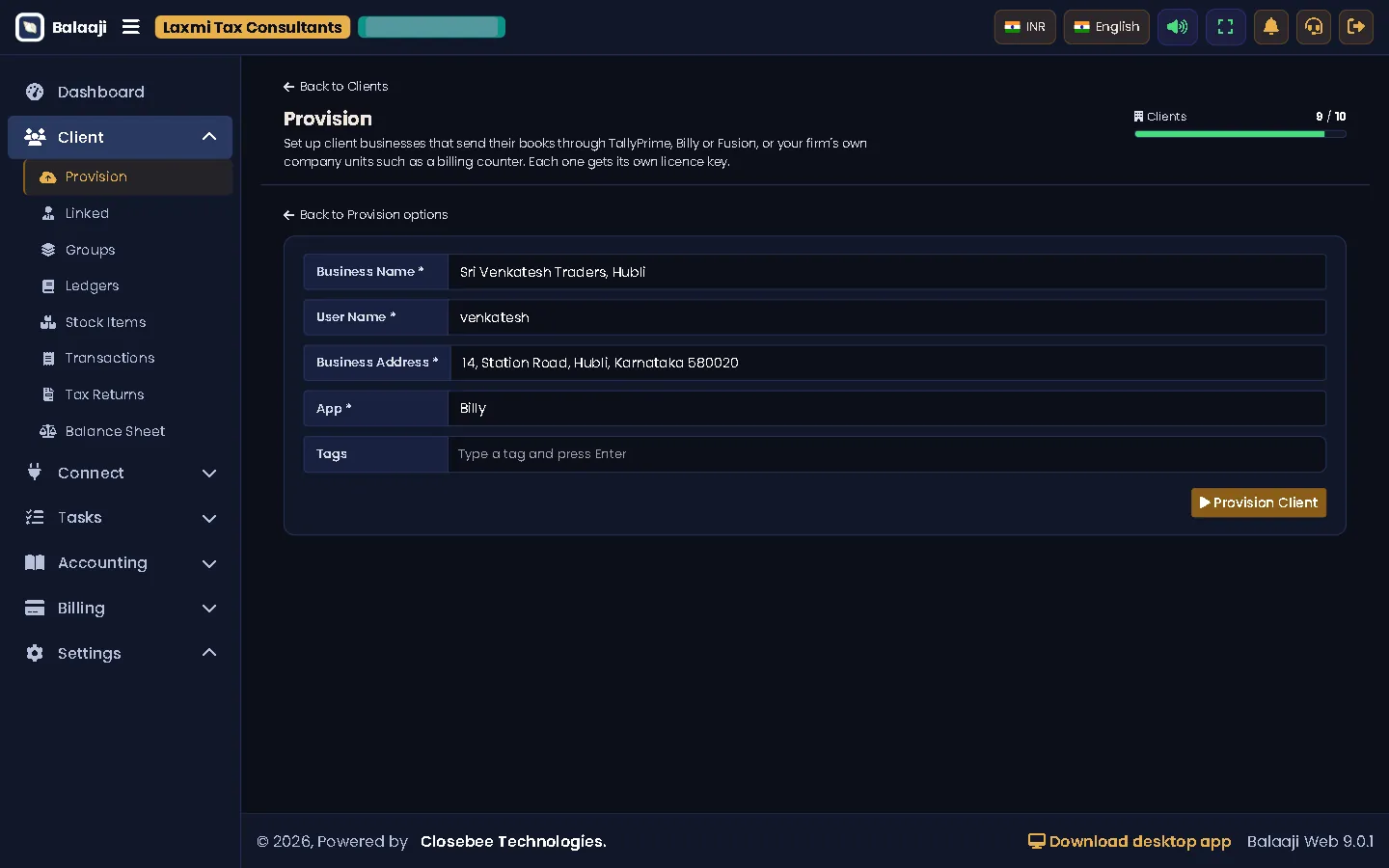Open notifications bell
The height and width of the screenshot is (868, 1389).
click(1270, 27)
